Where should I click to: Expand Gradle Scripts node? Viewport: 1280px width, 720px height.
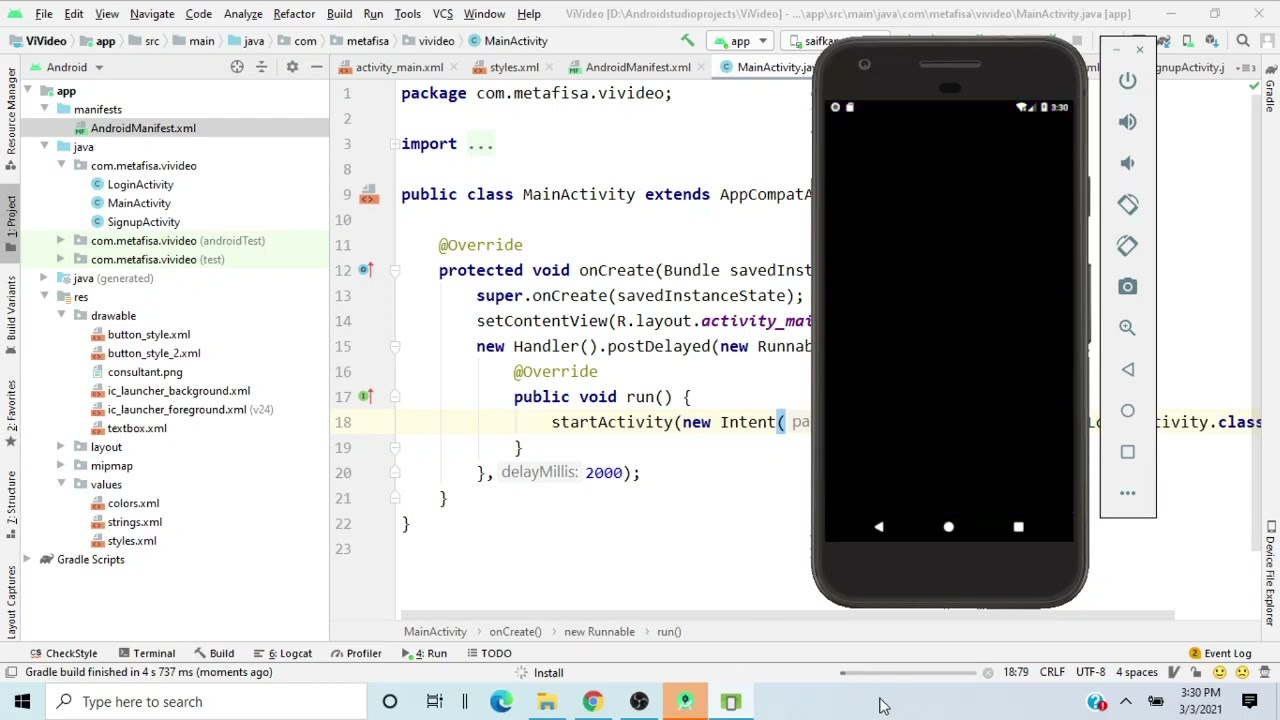tap(26, 560)
